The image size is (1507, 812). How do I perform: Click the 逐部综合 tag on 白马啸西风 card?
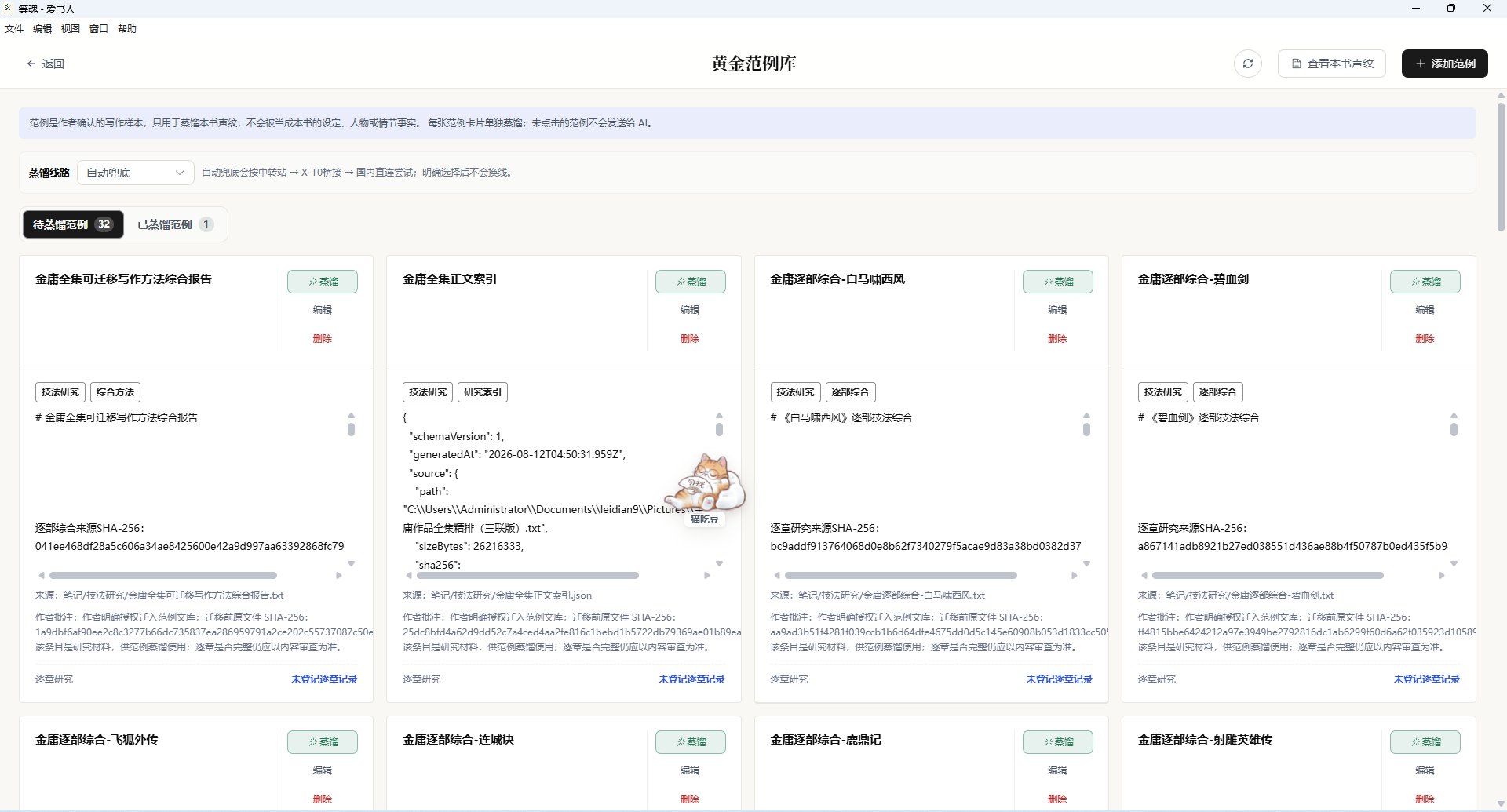(850, 392)
